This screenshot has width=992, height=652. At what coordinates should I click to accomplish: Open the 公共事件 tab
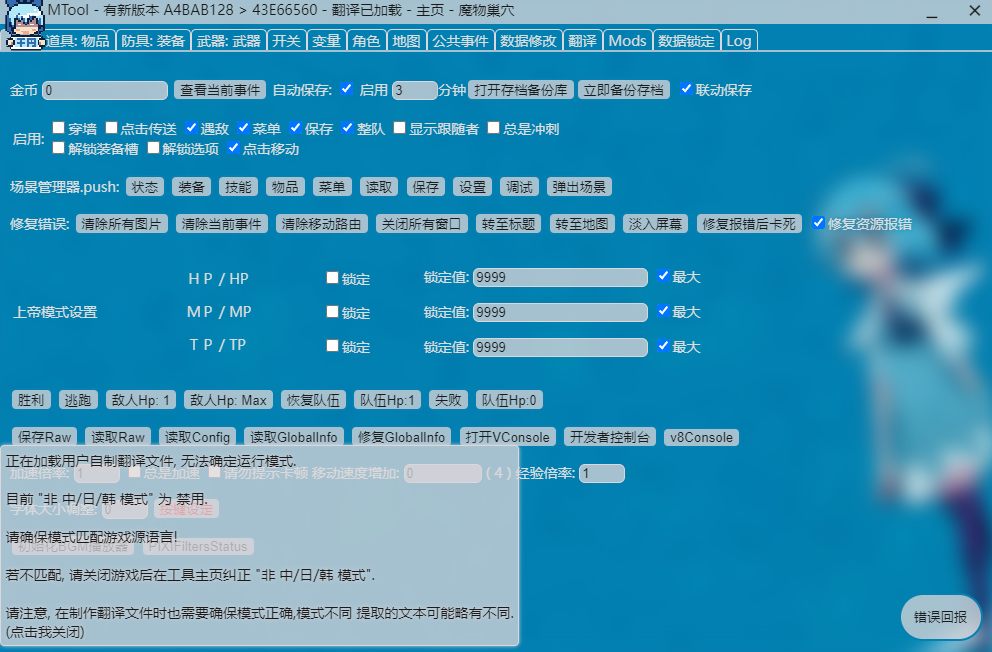point(461,40)
